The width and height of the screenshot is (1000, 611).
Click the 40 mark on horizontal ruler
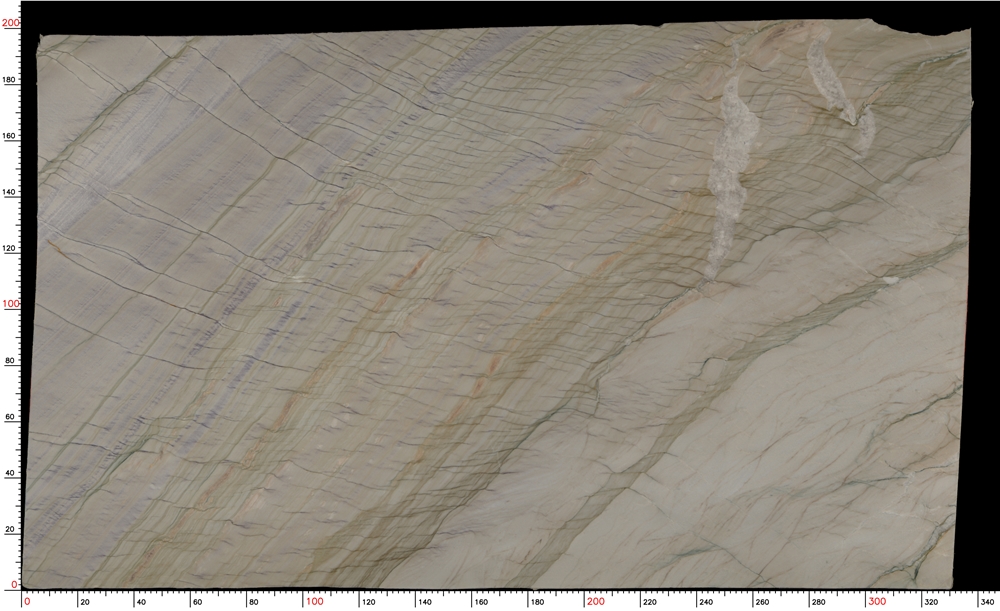(142, 602)
